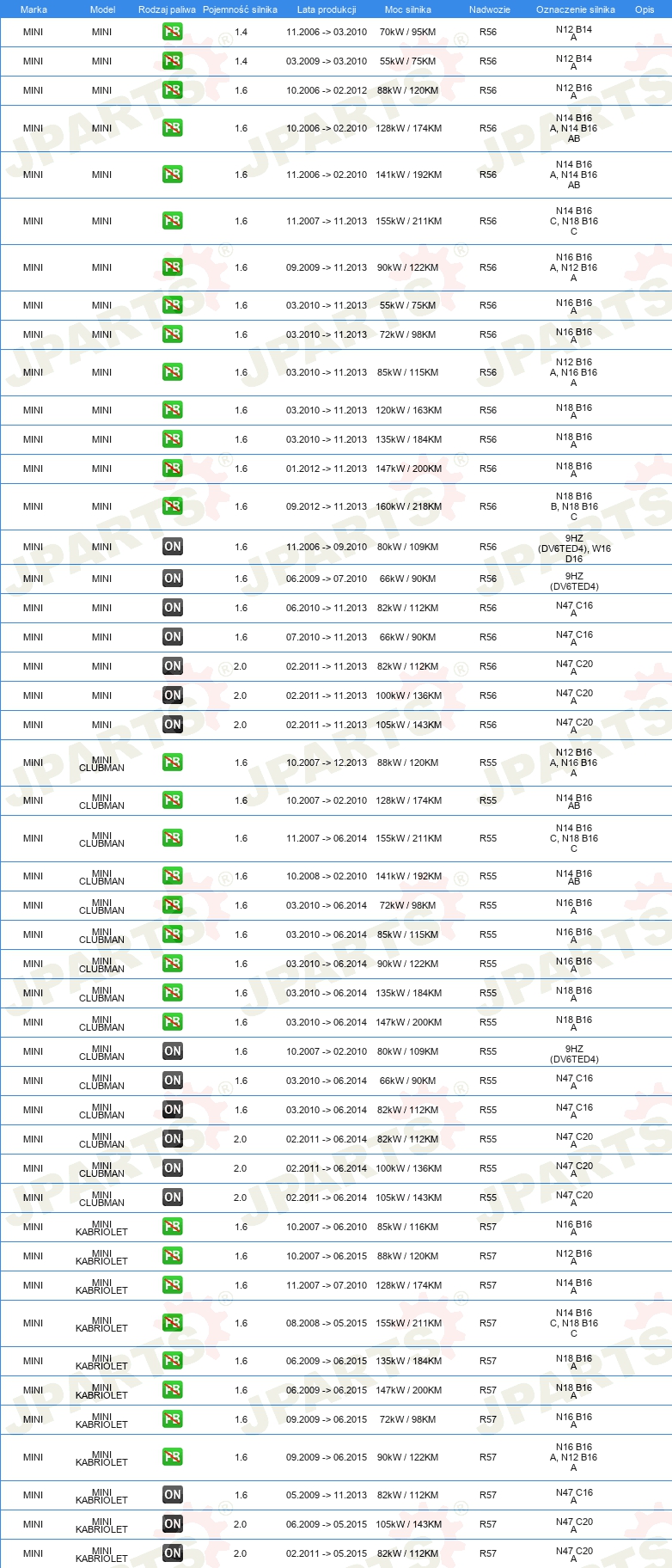The image size is (672, 1568).
Task: Click engine code 9HZ (DV6TED4), W16 D16
Action: 575,548
